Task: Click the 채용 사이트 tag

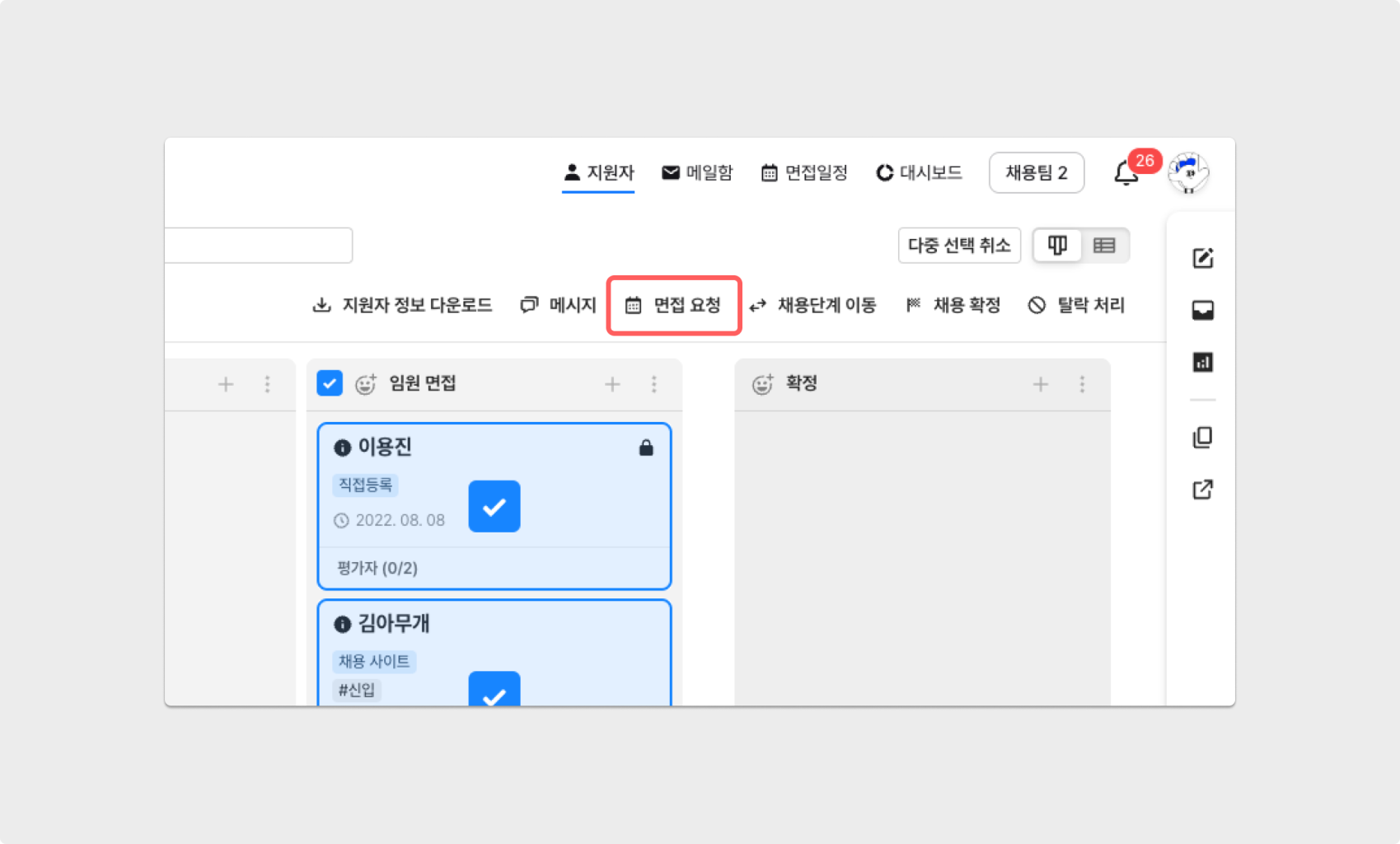Action: pyautogui.click(x=374, y=661)
